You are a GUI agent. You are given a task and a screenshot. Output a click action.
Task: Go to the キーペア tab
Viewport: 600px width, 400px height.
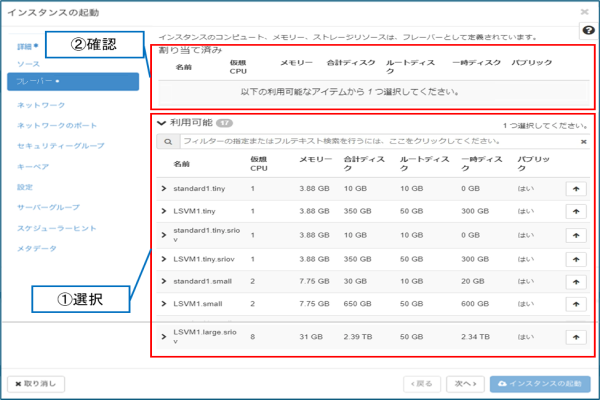pyautogui.click(x=33, y=167)
